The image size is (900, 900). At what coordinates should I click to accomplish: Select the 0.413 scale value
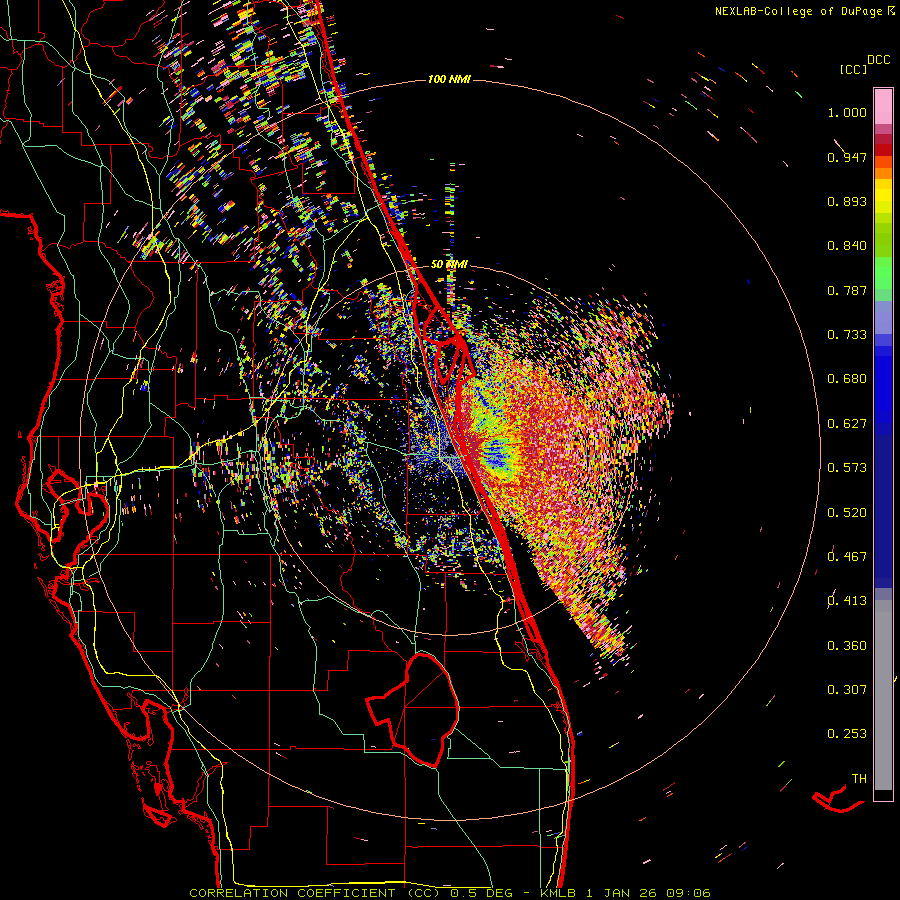click(x=847, y=601)
